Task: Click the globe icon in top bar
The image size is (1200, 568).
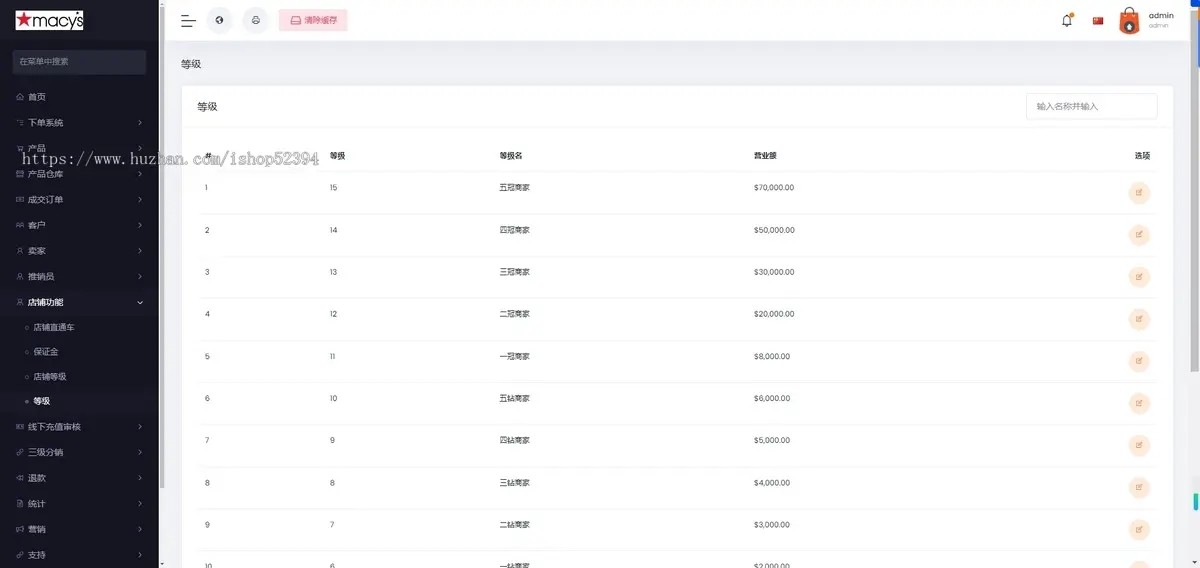Action: coord(220,20)
